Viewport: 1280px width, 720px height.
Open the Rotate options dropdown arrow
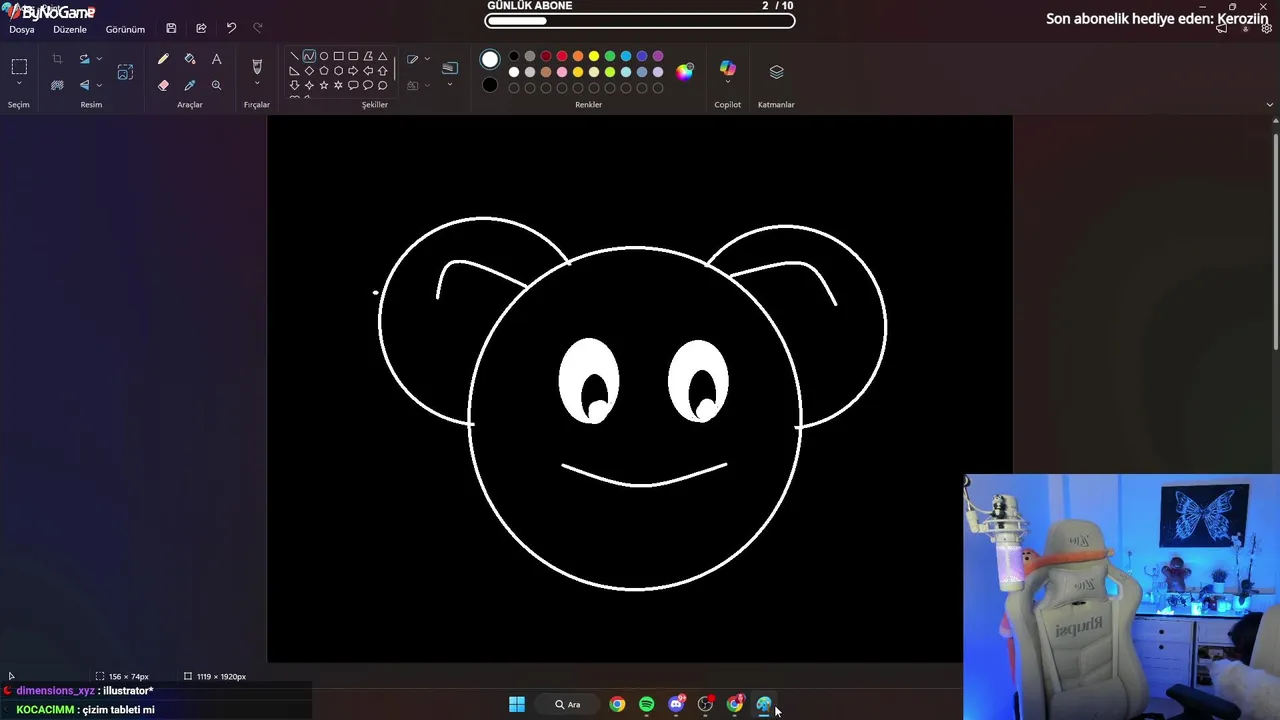(99, 60)
